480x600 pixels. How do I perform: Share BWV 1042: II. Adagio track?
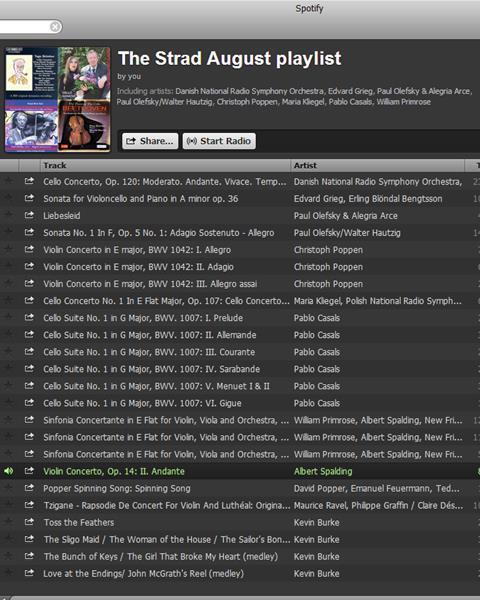[x=29, y=266]
